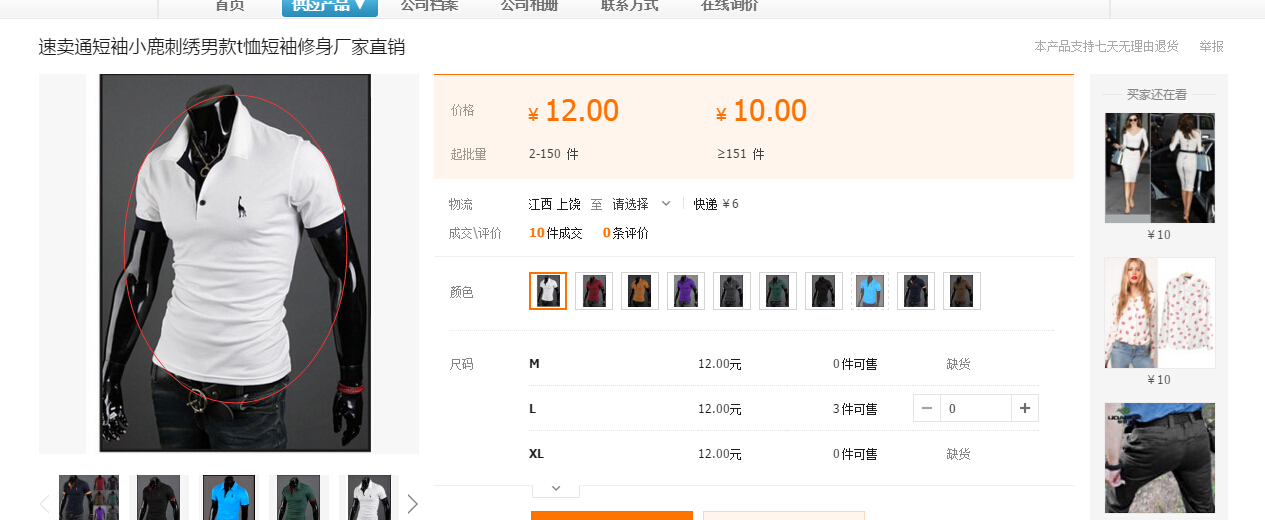Open the floral blouse recommended product
The width and height of the screenshot is (1265, 520).
point(1159,313)
